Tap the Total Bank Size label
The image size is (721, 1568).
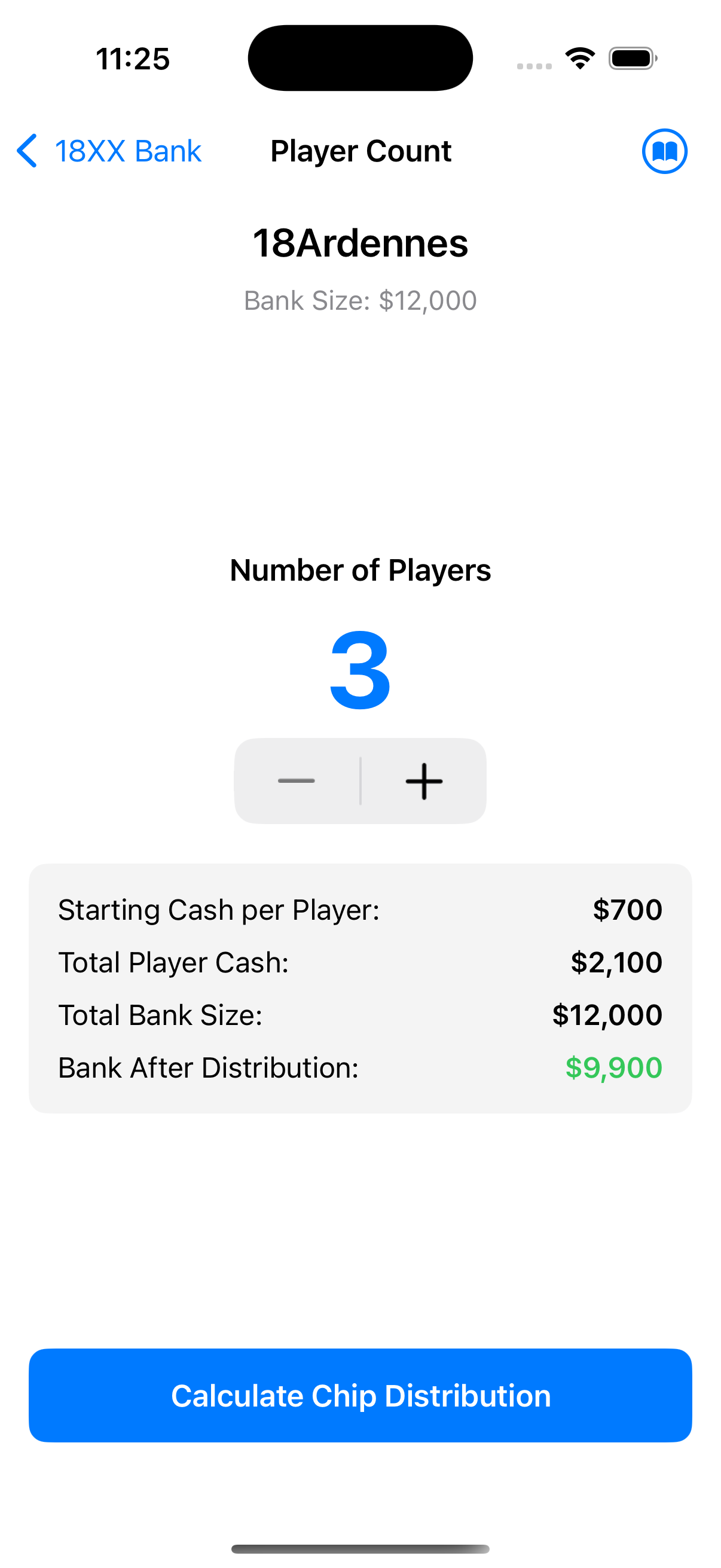click(160, 1015)
